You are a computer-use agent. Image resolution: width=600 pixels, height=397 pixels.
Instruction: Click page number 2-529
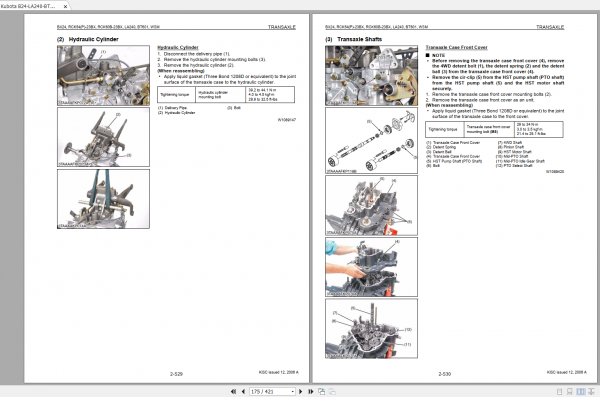(176, 374)
